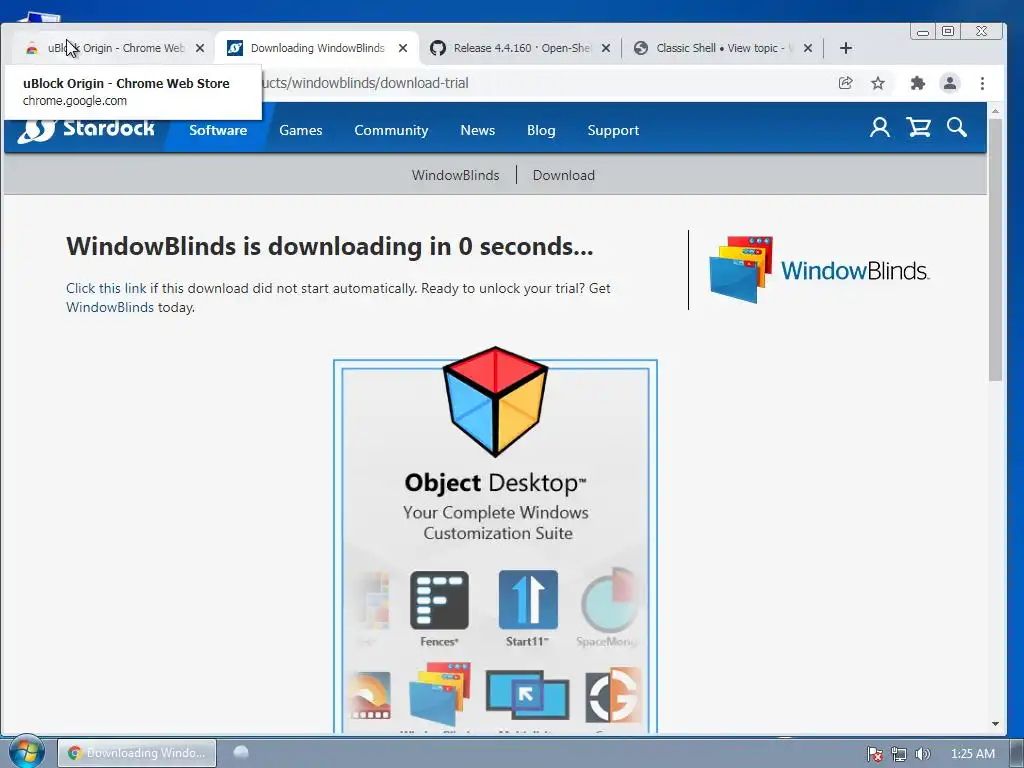Image resolution: width=1024 pixels, height=768 pixels.
Task: Select the Chrome taskbar button Downloading Windo...
Action: [137, 753]
